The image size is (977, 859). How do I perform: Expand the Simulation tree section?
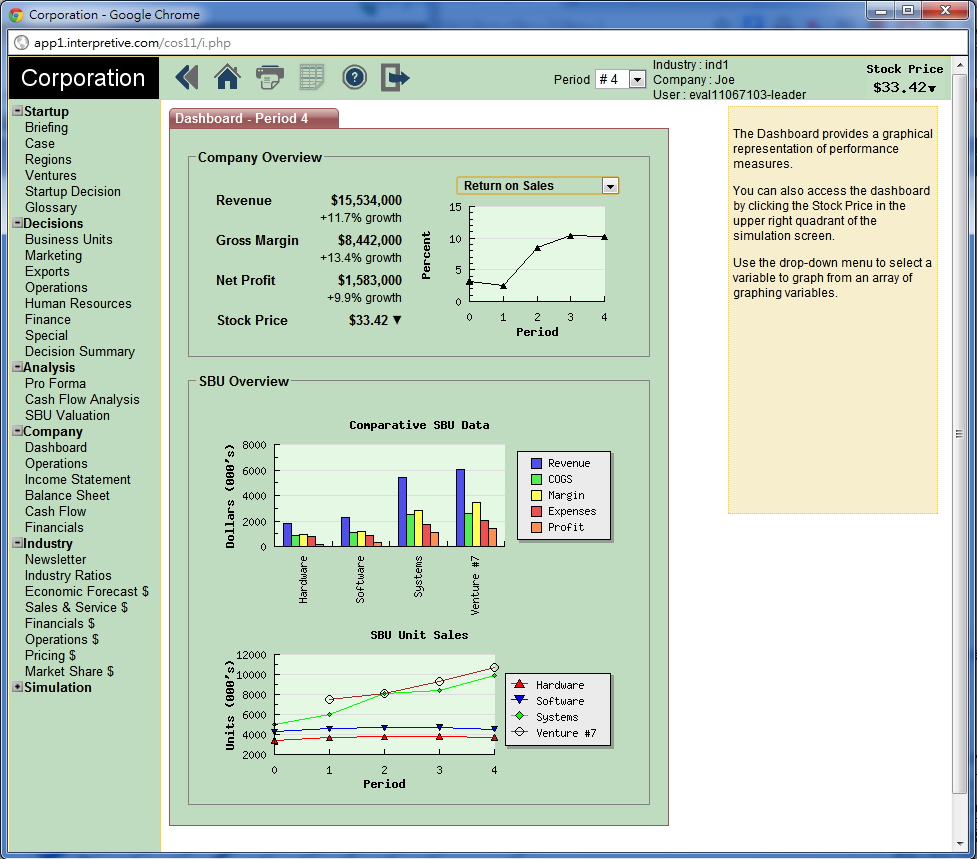click(x=17, y=688)
